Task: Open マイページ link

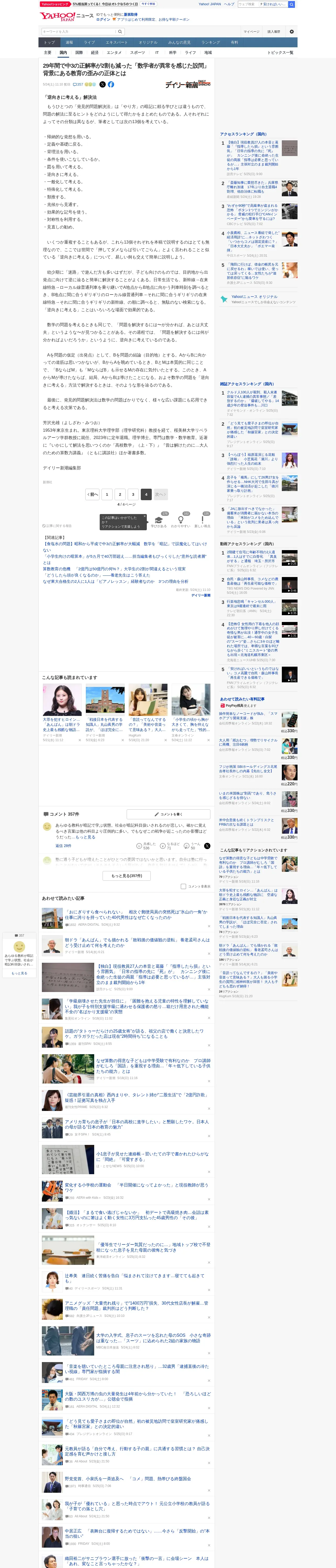Action: pyautogui.click(x=251, y=32)
